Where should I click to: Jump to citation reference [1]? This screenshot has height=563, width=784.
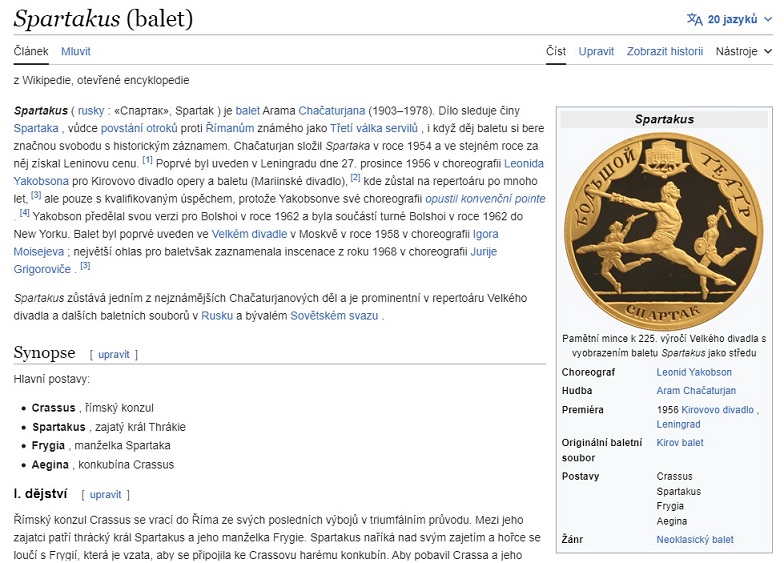click(x=147, y=160)
